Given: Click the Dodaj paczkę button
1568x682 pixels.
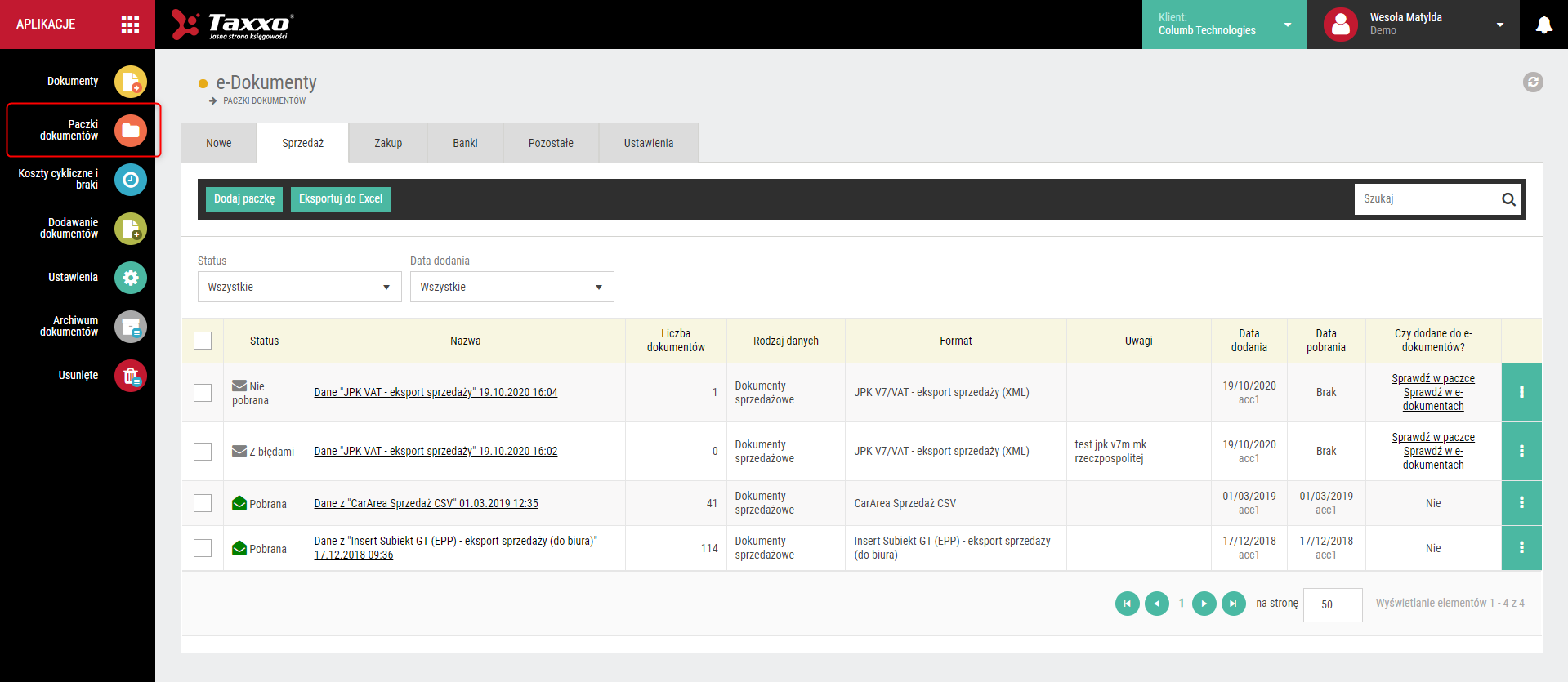Looking at the screenshot, I should (244, 199).
